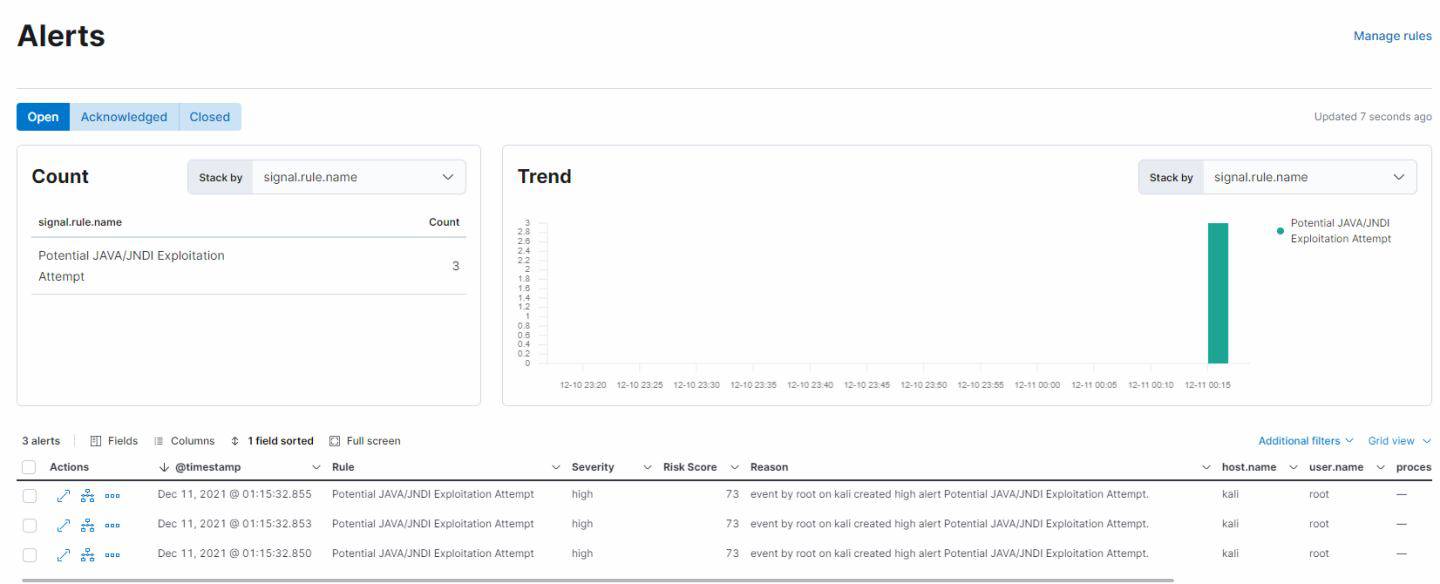Image resolution: width=1440 pixels, height=584 pixels.
Task: Expand alert details for the 01:15:32.853 row
Action: 63,524
